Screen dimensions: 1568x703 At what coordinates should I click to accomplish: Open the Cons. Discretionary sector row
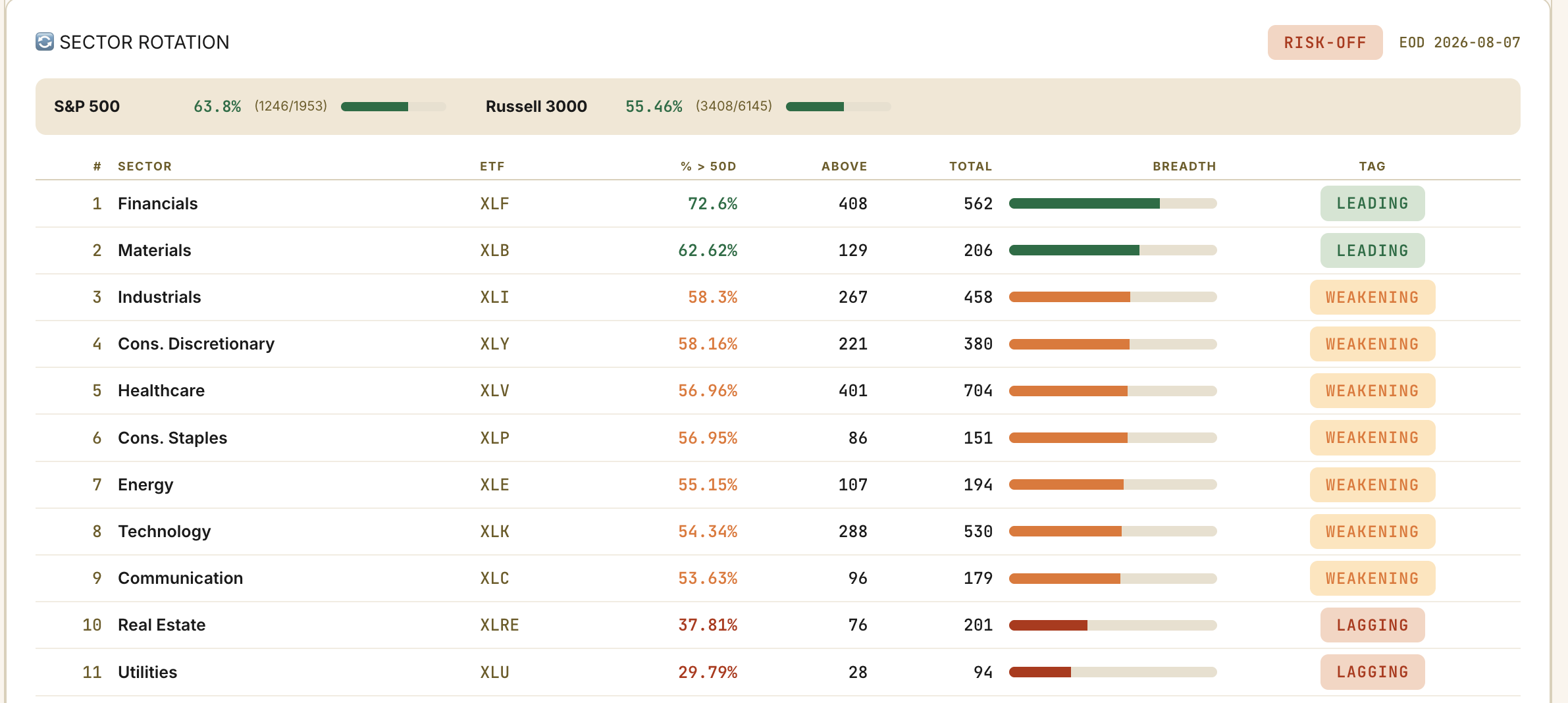[x=778, y=344]
